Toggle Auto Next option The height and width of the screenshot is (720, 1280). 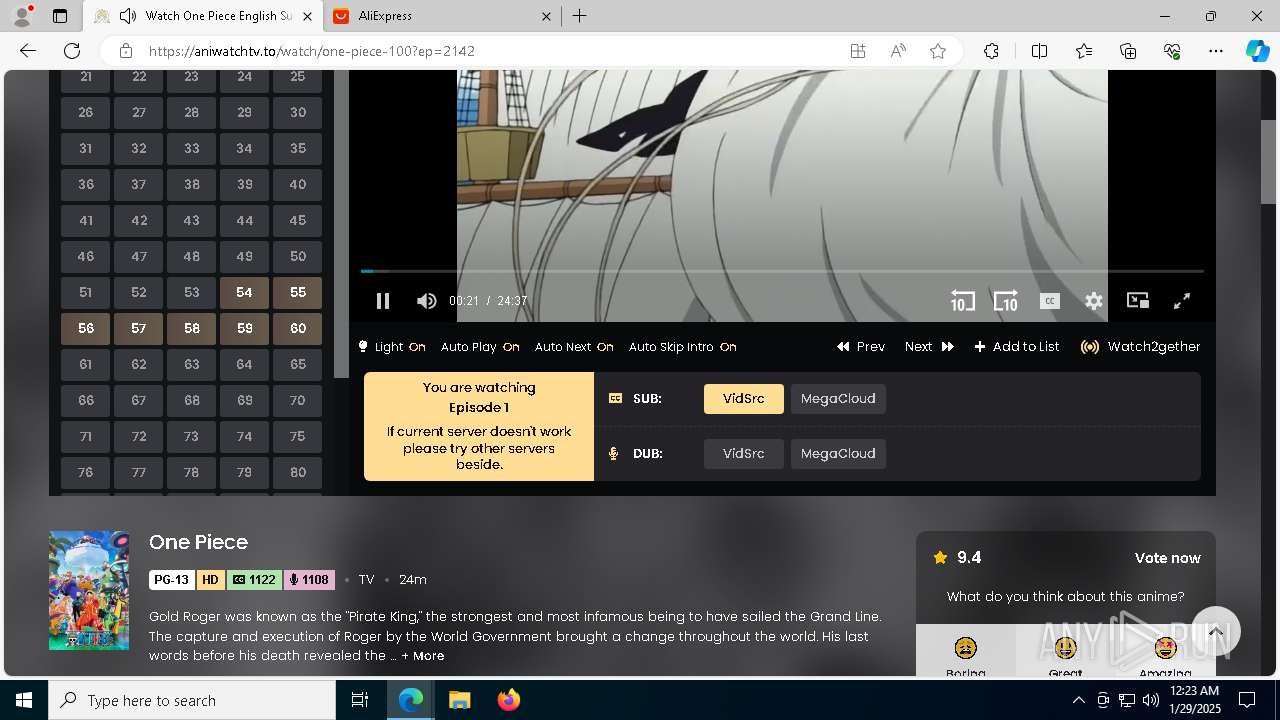pyautogui.click(x=574, y=347)
